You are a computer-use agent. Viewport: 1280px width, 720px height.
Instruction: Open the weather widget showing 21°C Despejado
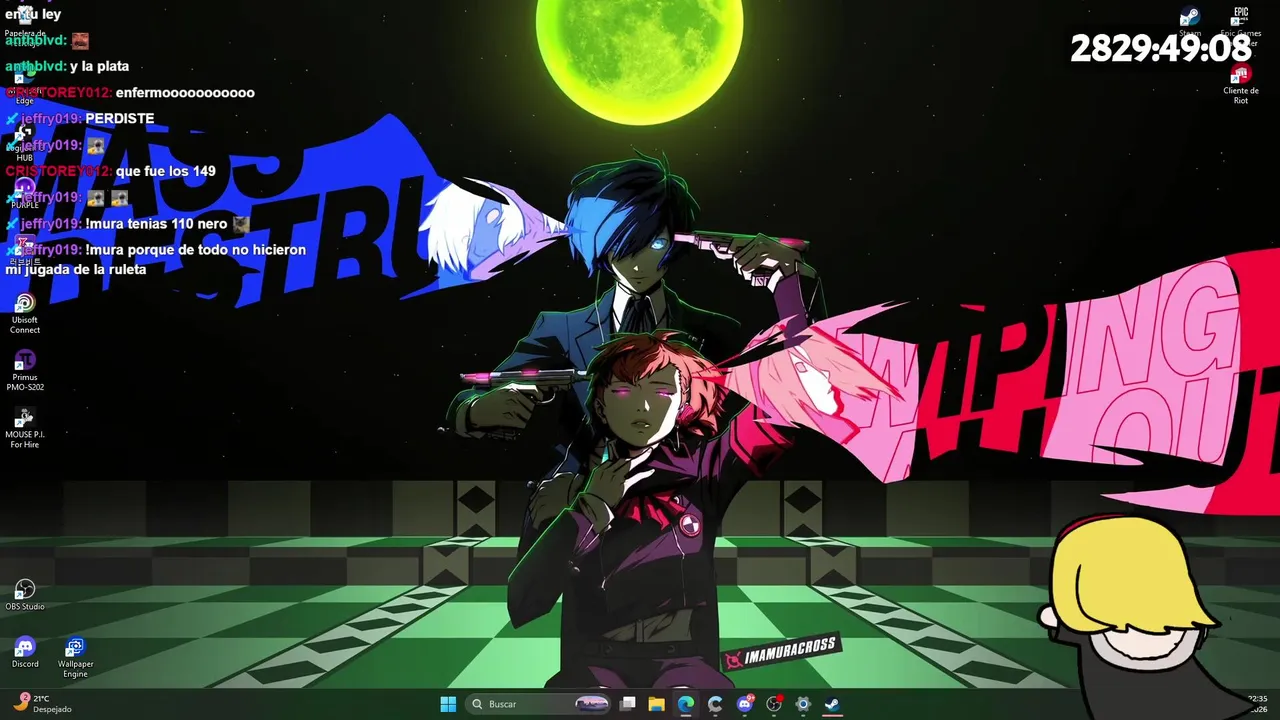43,704
